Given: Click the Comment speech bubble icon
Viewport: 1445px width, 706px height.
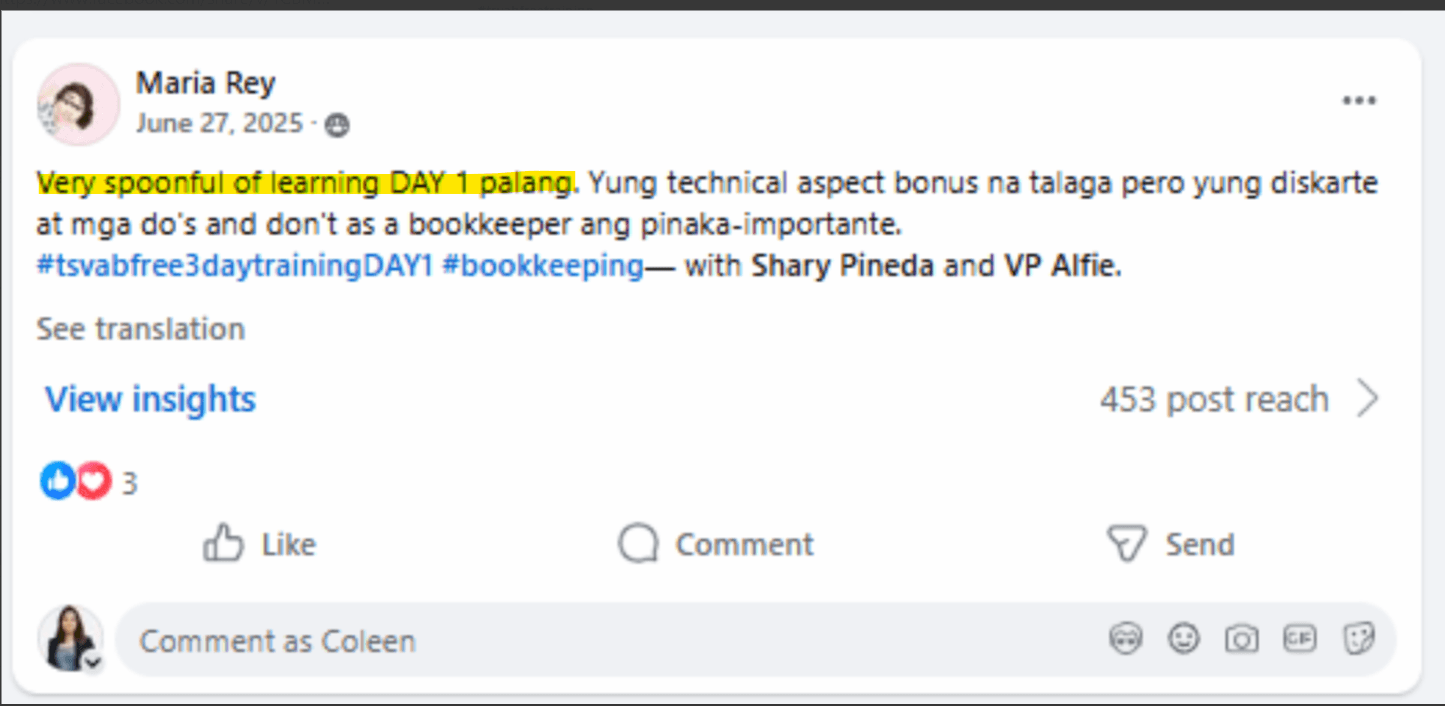Looking at the screenshot, I should point(638,544).
